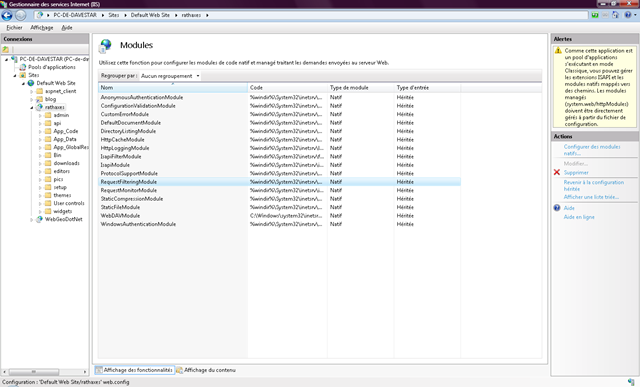The image size is (640, 387).
Task: Click the status bar network icon
Action: coord(631,382)
